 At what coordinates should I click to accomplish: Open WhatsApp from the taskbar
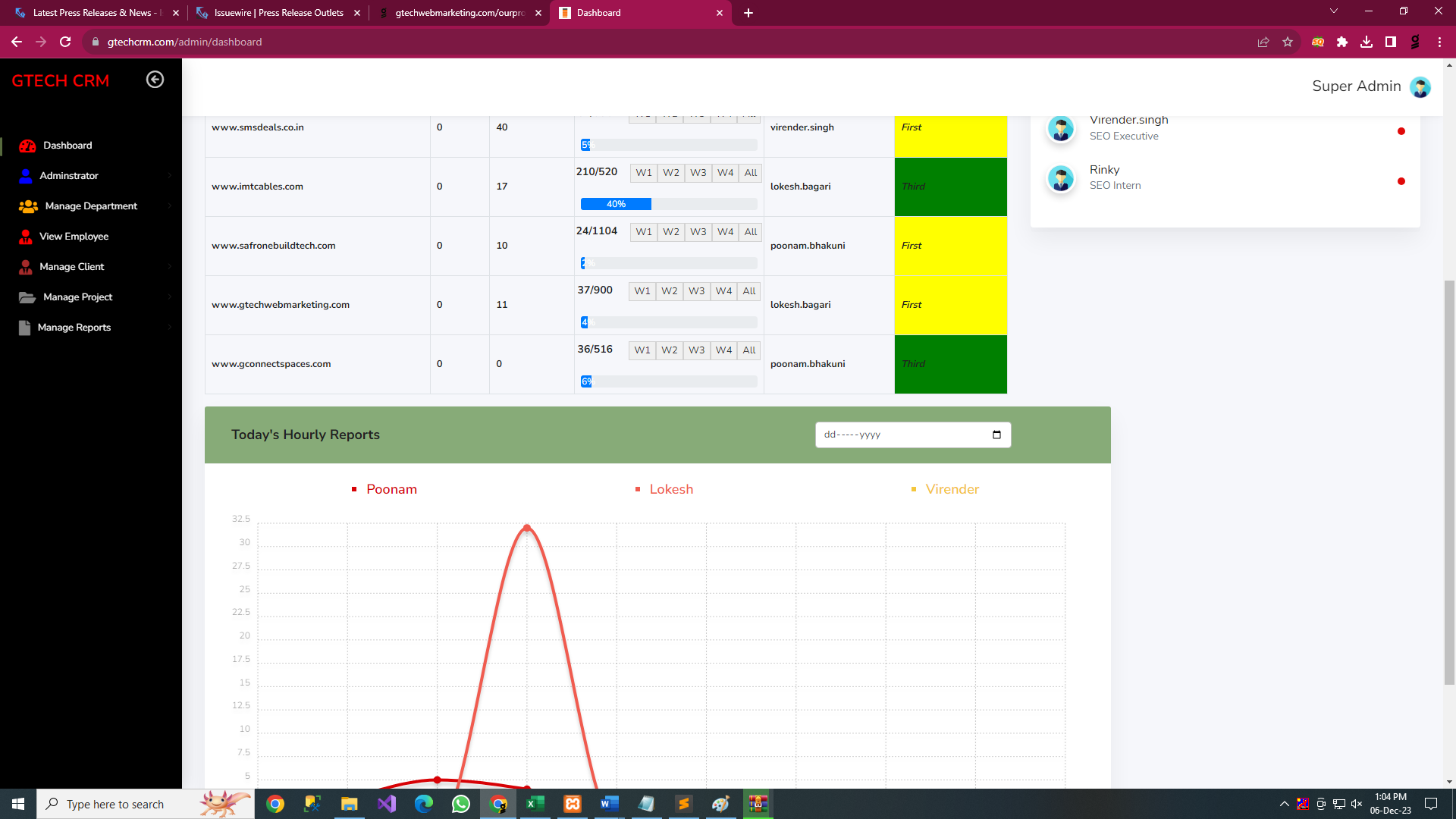[461, 804]
